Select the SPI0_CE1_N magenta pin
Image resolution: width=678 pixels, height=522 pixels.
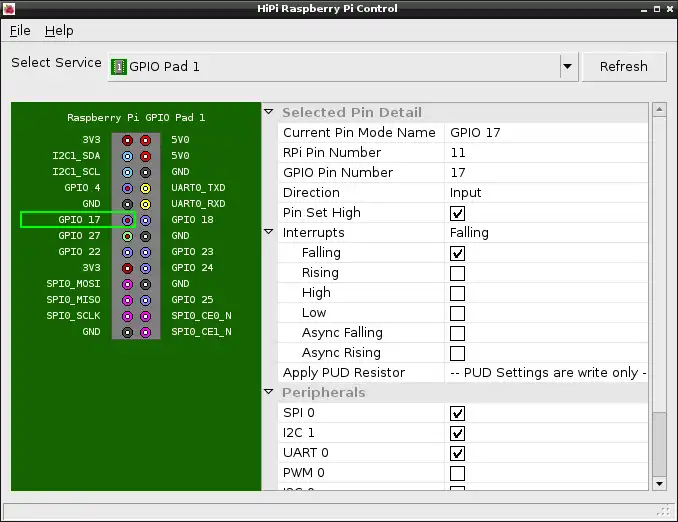point(146,332)
